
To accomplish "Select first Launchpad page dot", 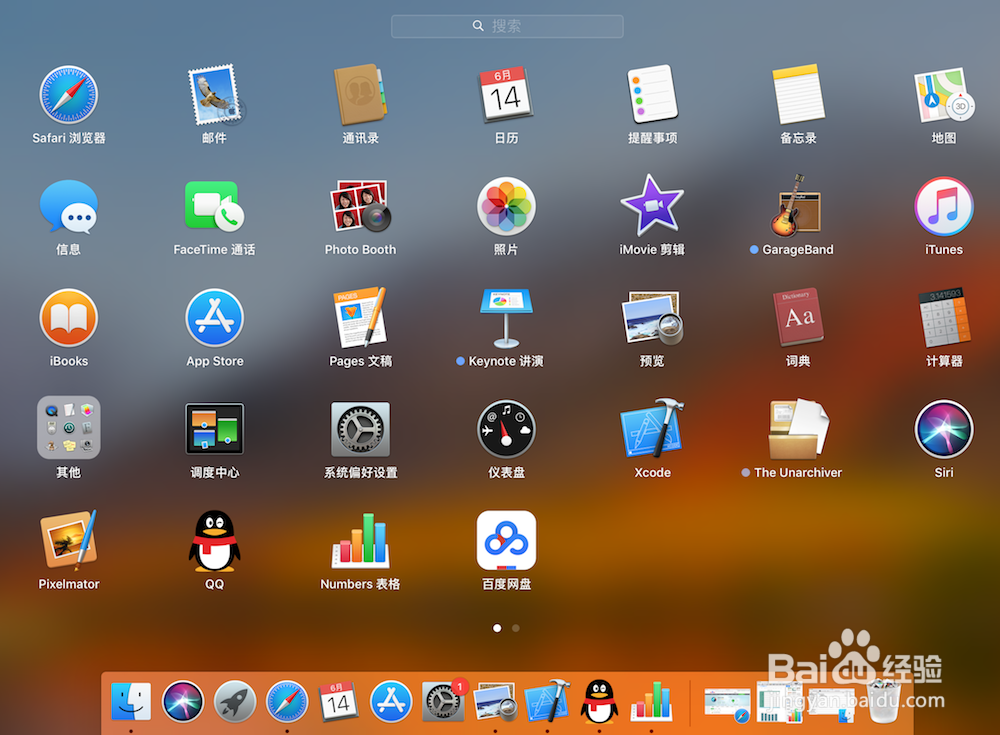I will 497,628.
